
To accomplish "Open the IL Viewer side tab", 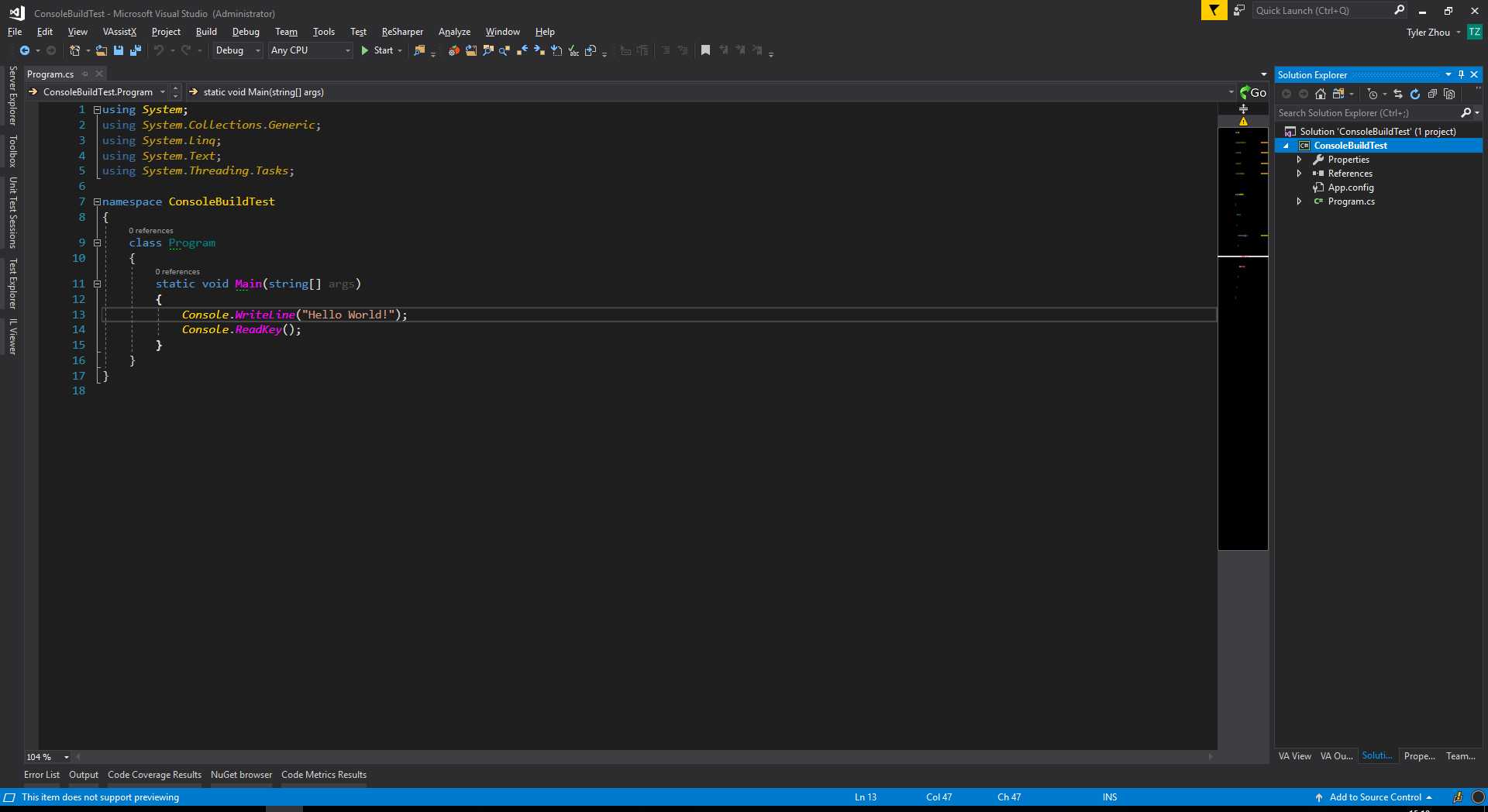I will (x=12, y=337).
